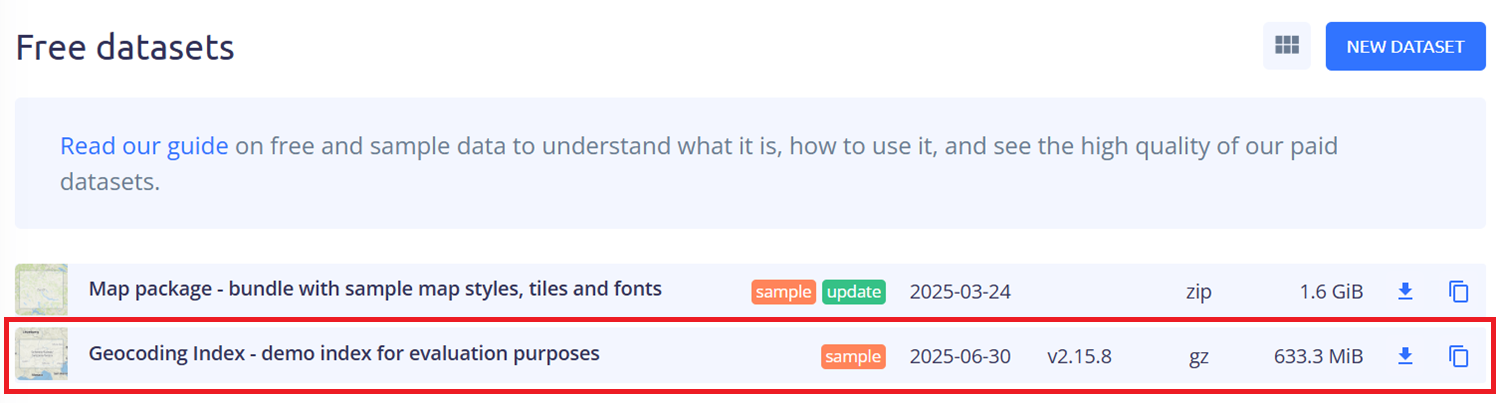Select the Geocoding Index demo index title
Image resolution: width=1500 pixels, height=403 pixels.
(344, 353)
